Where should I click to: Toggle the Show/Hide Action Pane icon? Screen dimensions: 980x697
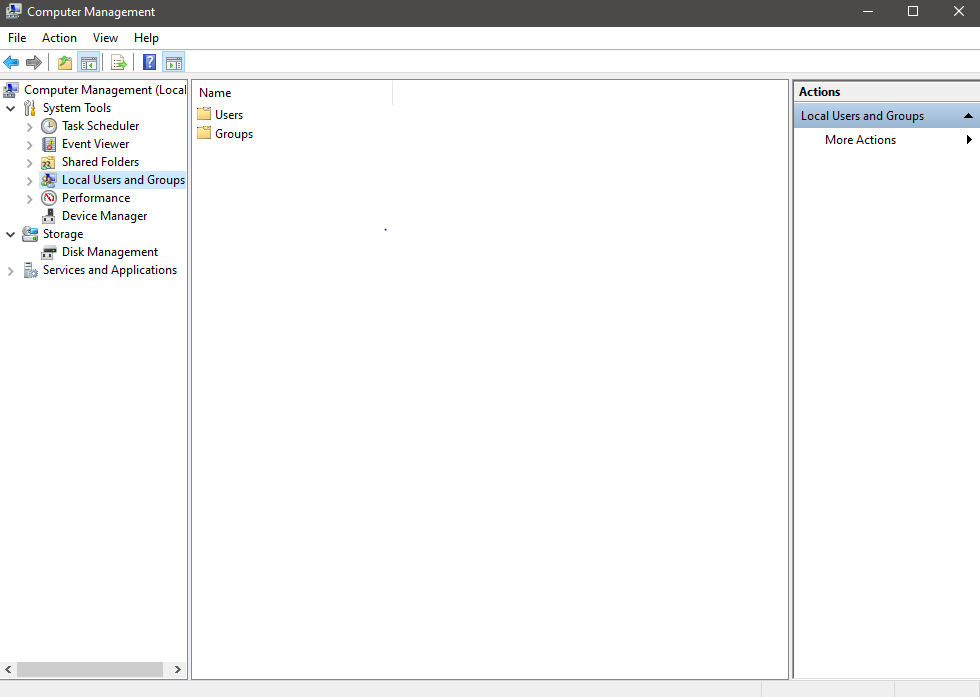point(174,63)
